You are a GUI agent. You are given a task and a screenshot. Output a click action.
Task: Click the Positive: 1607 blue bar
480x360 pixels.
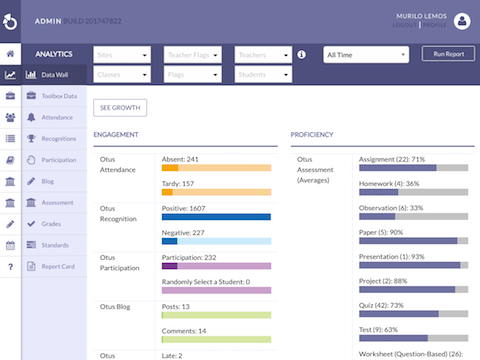tap(216, 217)
